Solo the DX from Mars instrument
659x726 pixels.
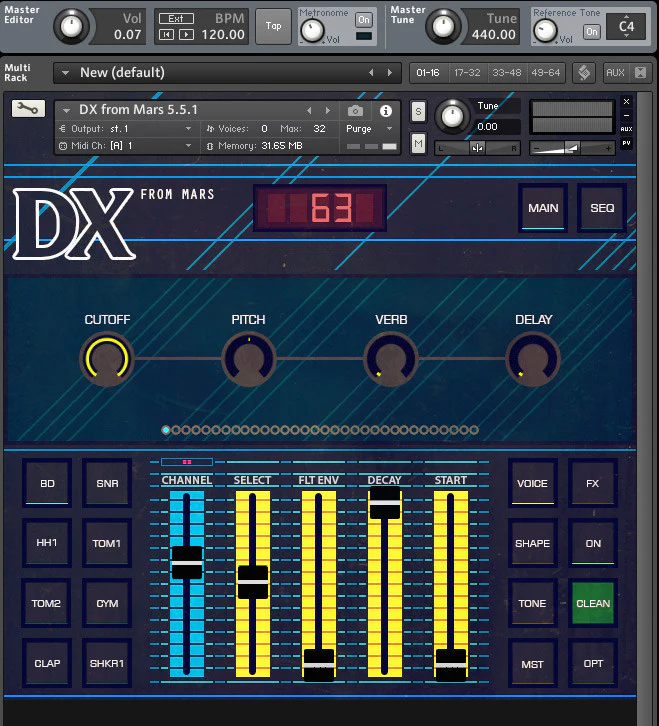pyautogui.click(x=418, y=112)
